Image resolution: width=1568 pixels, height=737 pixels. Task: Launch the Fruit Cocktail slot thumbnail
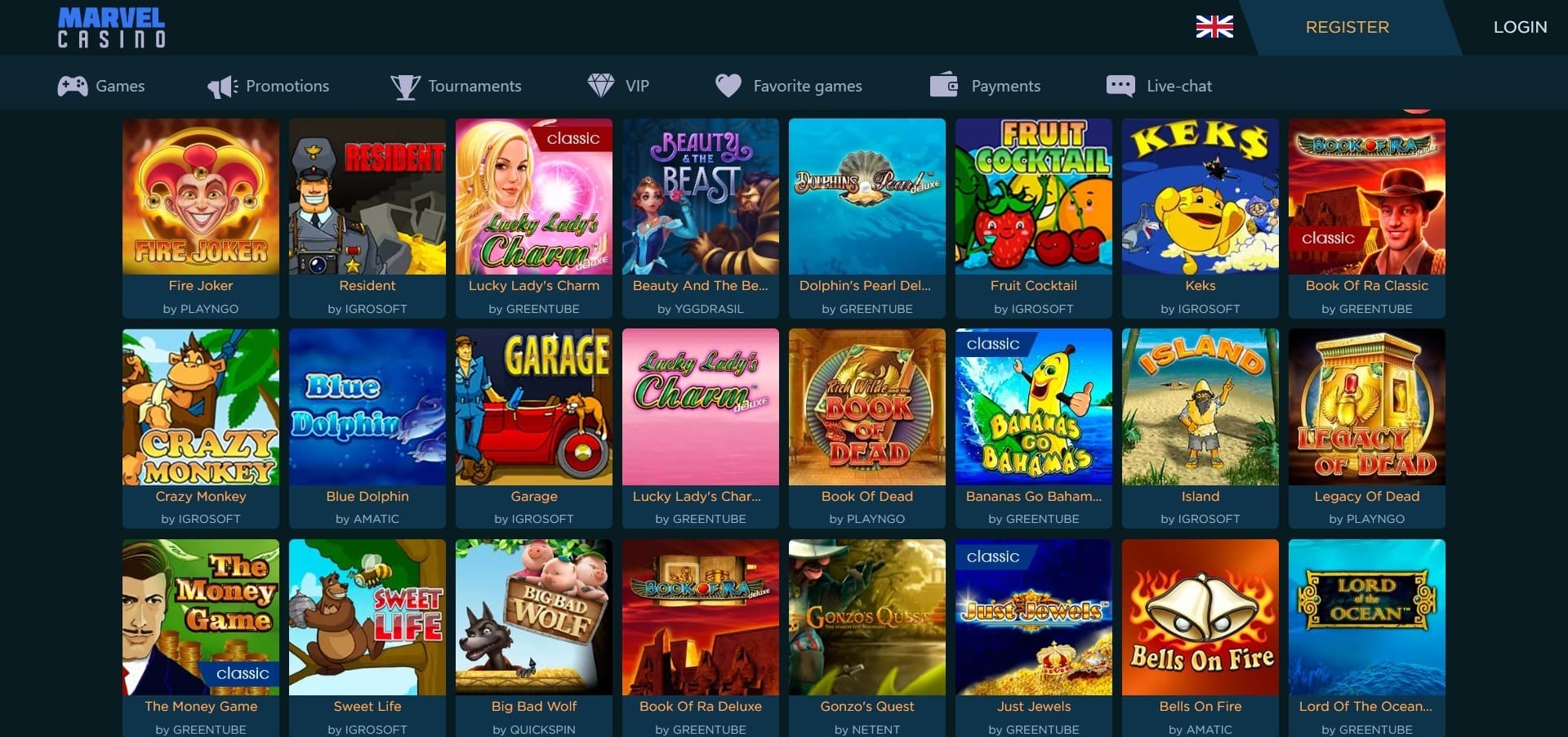click(x=1034, y=196)
